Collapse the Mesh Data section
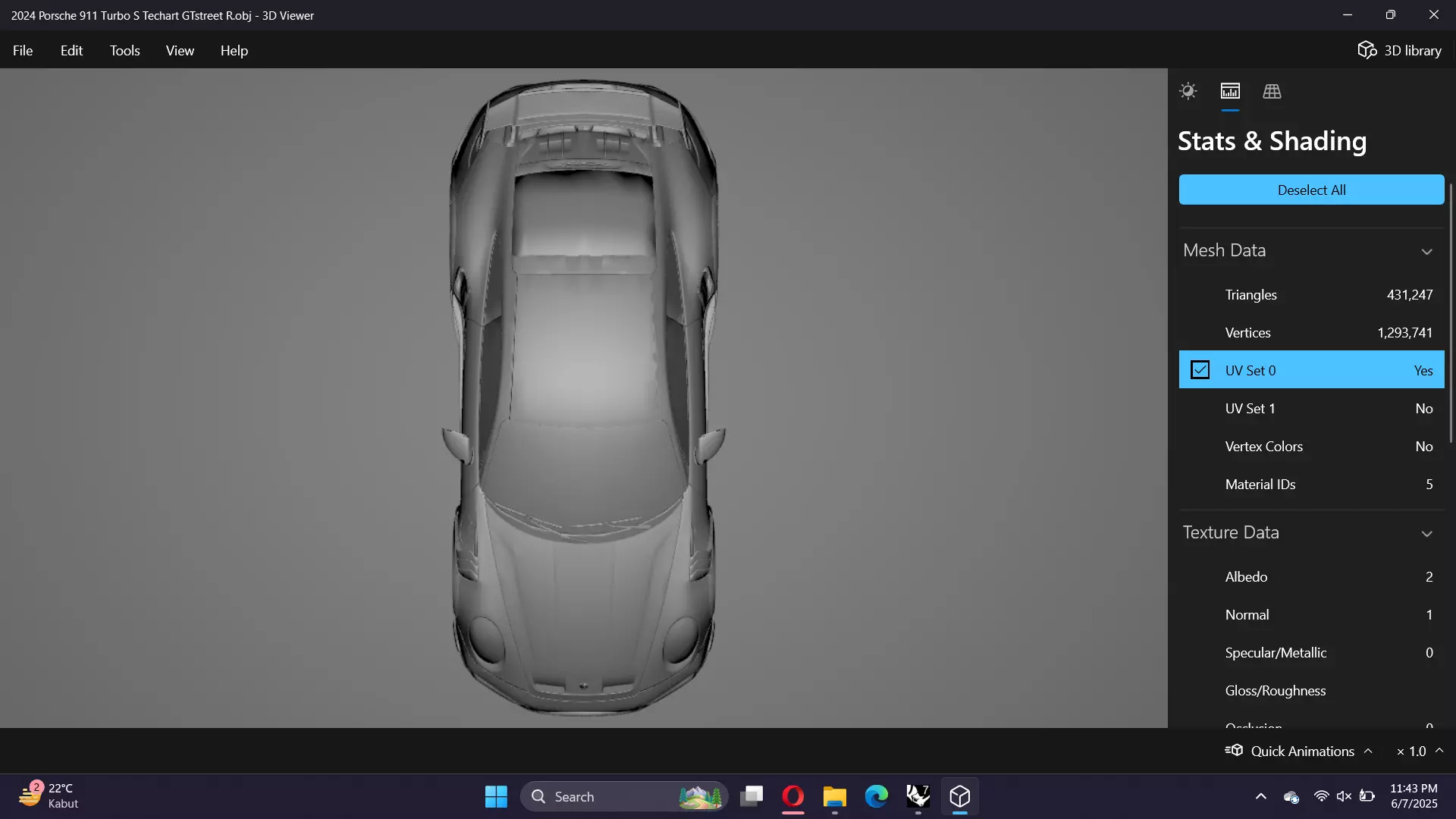The width and height of the screenshot is (1456, 819). pyautogui.click(x=1426, y=251)
